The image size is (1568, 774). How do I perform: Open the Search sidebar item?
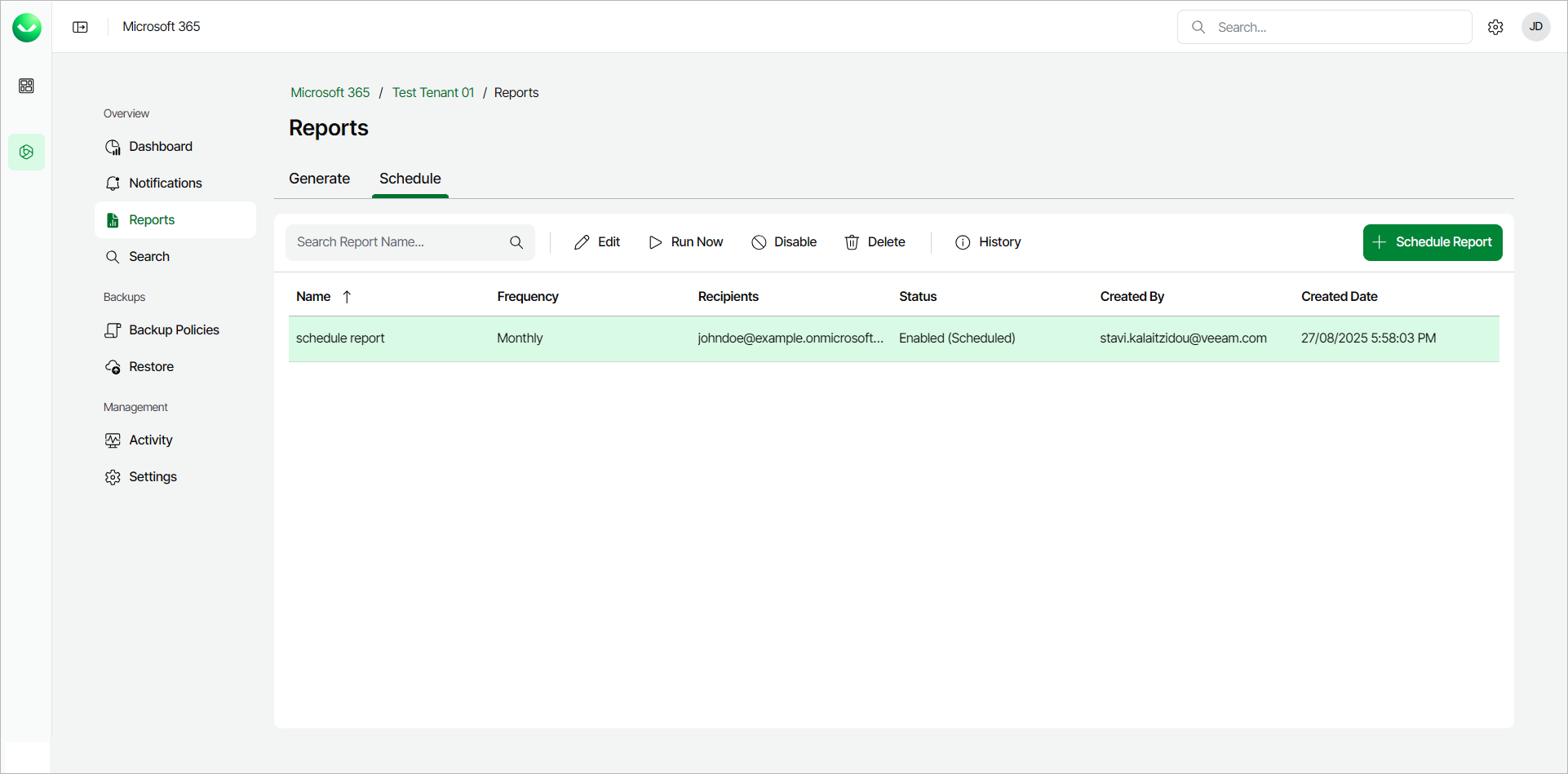pyautogui.click(x=175, y=257)
